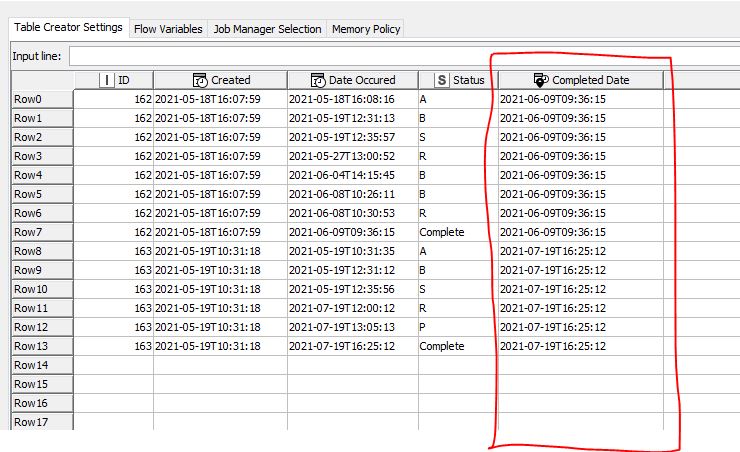740x452 pixels.
Task: Select the Completed Date column header
Action: click(581, 80)
